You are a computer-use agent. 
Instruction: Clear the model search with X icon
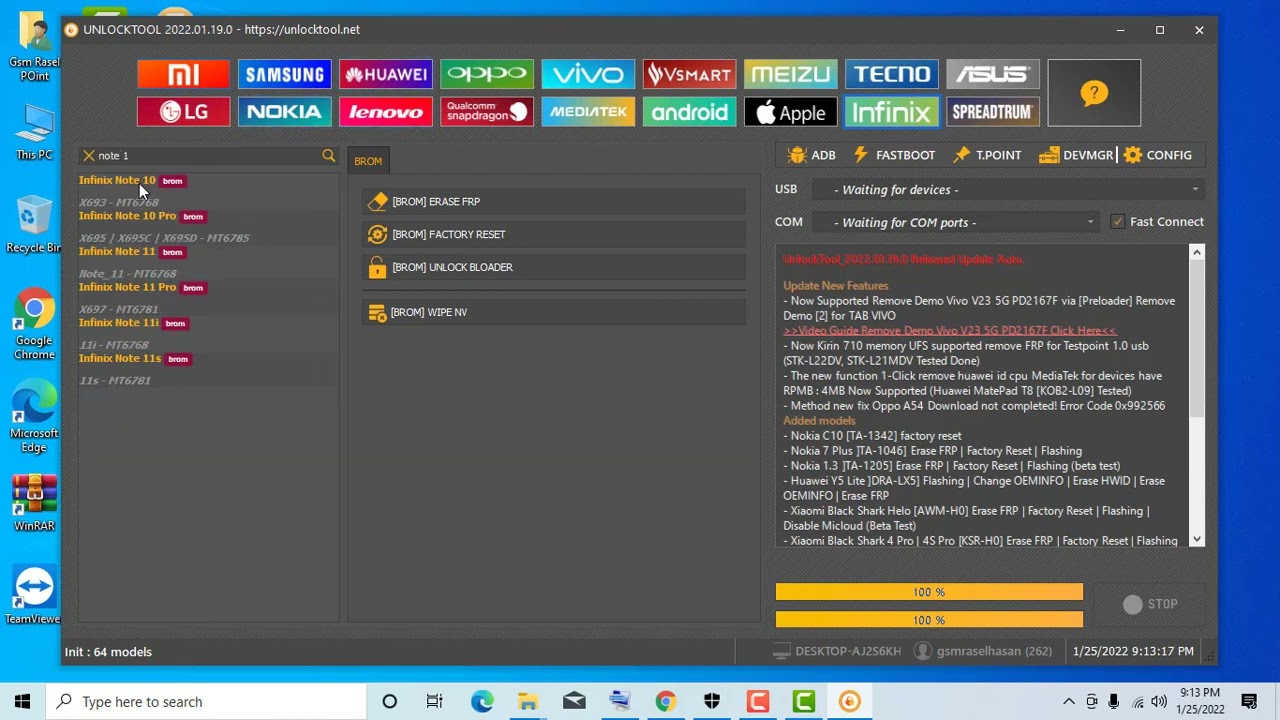click(89, 156)
